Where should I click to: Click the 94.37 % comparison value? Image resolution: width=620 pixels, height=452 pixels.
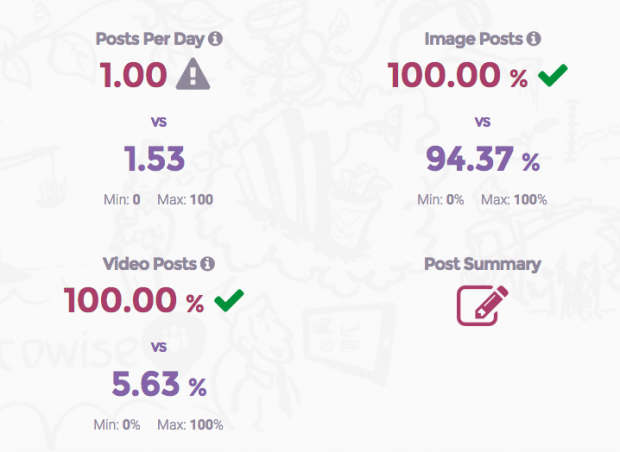click(x=483, y=159)
